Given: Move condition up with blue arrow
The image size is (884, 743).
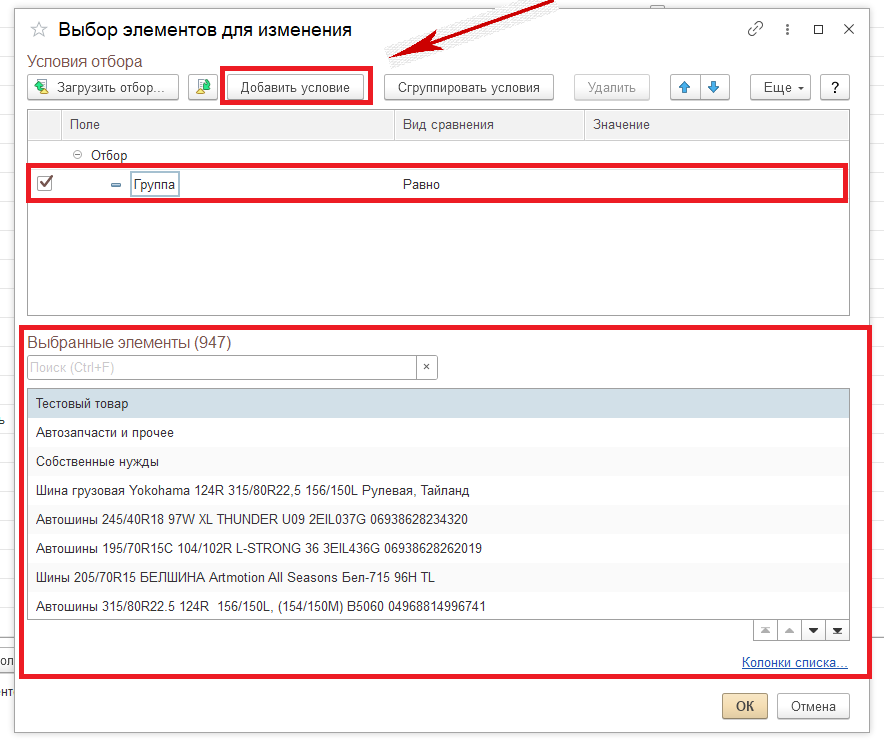Looking at the screenshot, I should click(685, 87).
